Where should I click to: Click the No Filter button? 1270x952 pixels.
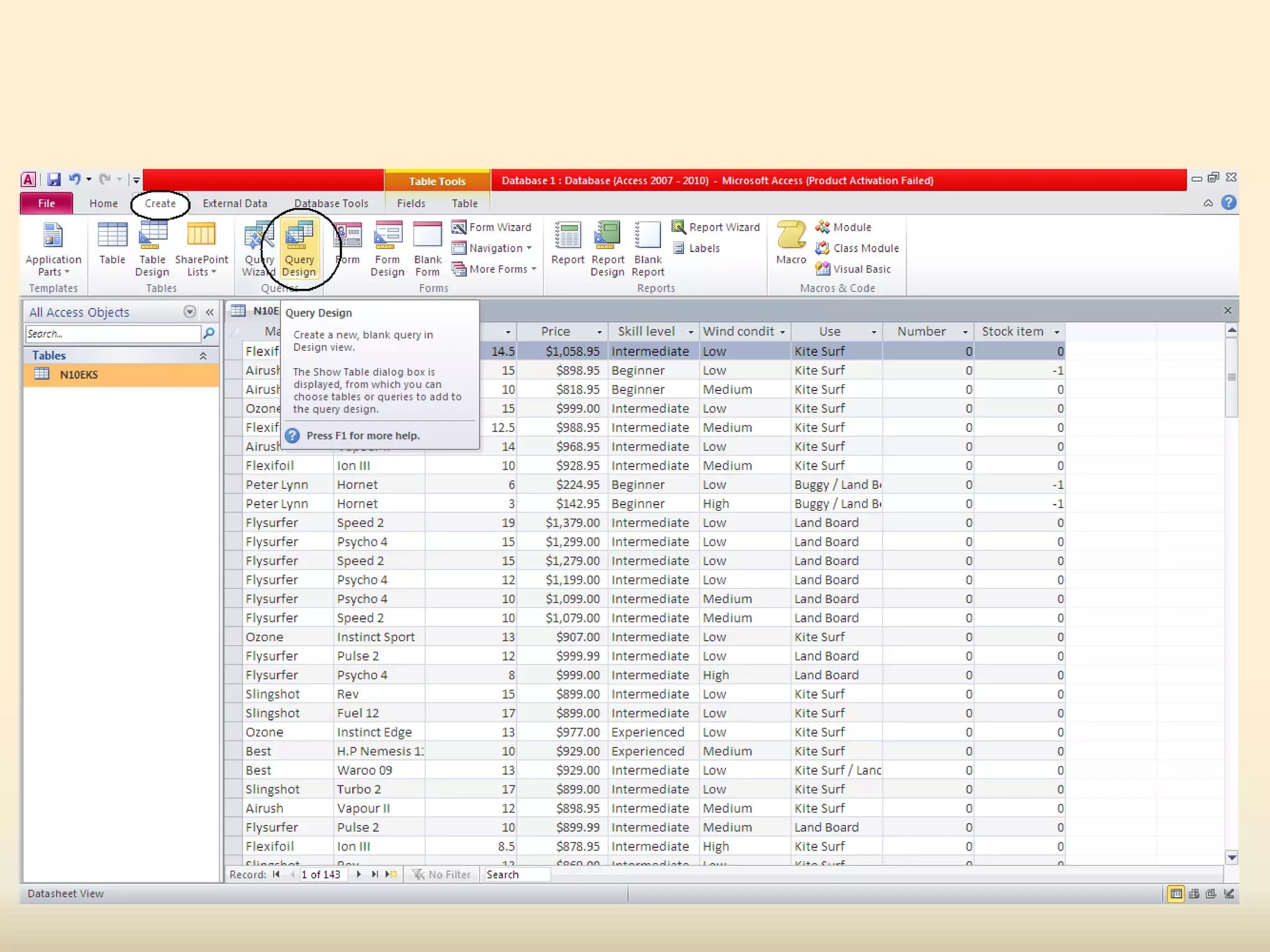point(442,875)
